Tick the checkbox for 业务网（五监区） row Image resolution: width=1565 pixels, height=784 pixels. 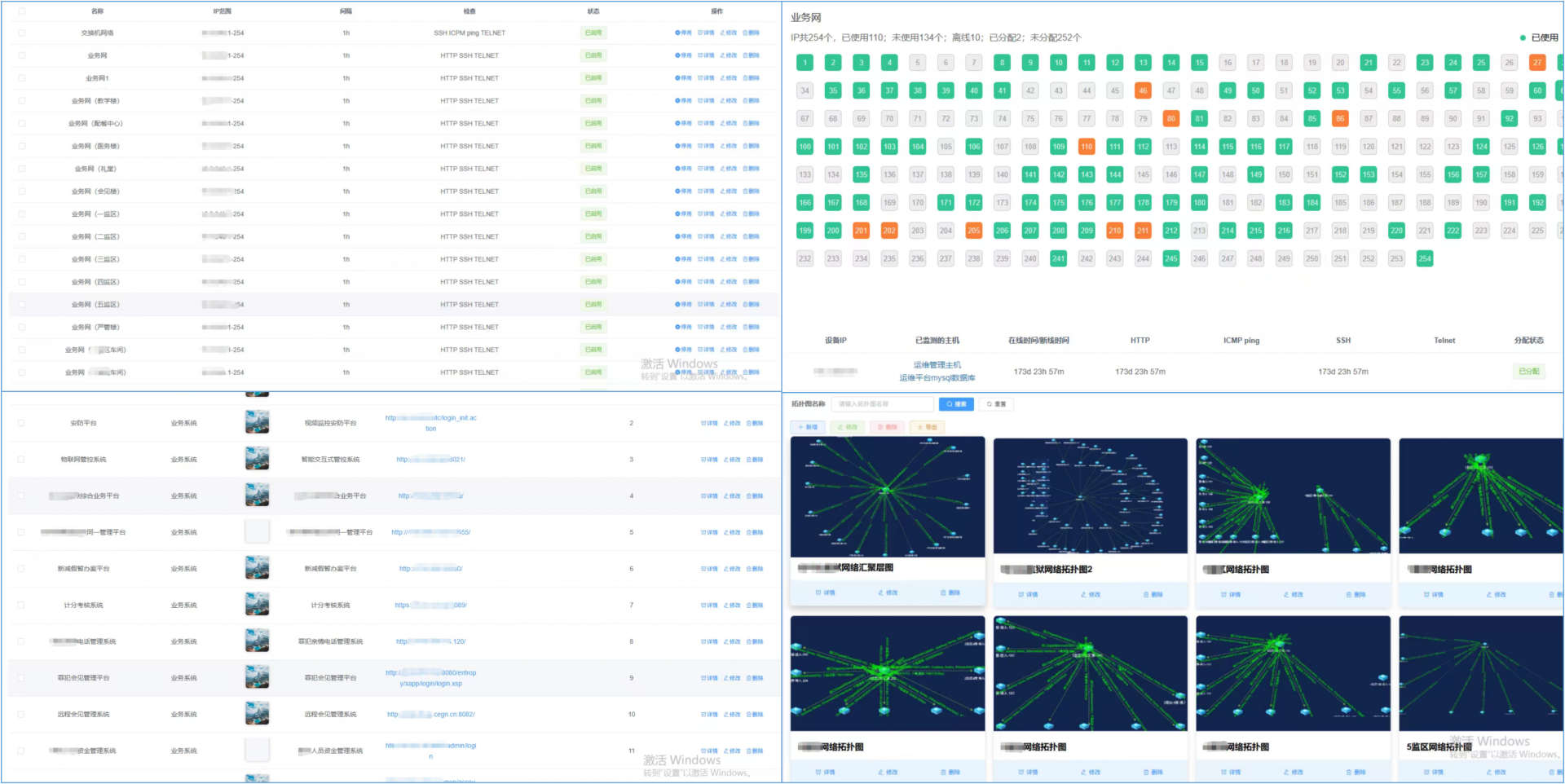[x=22, y=305]
